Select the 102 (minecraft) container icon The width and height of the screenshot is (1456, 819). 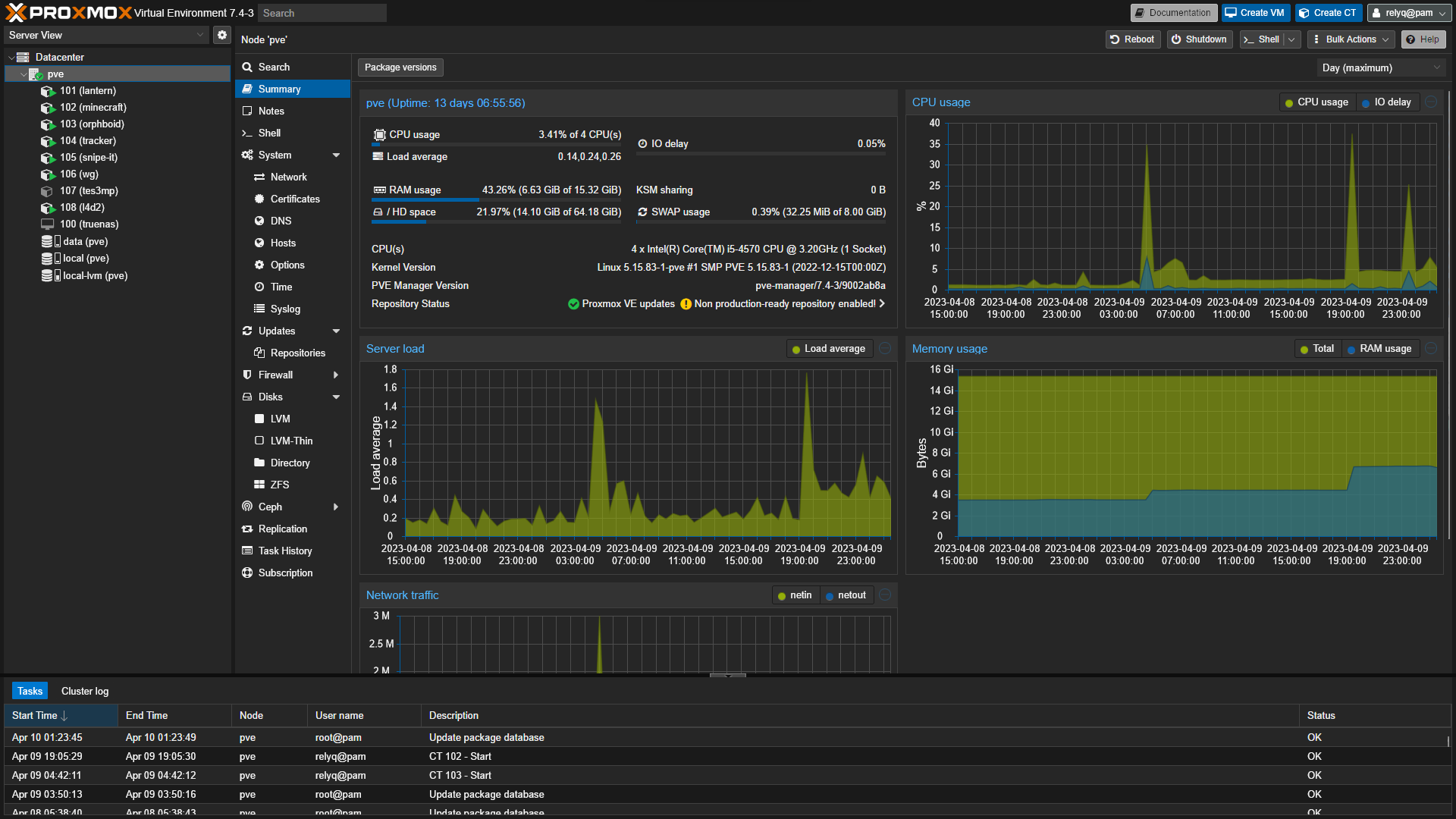48,108
